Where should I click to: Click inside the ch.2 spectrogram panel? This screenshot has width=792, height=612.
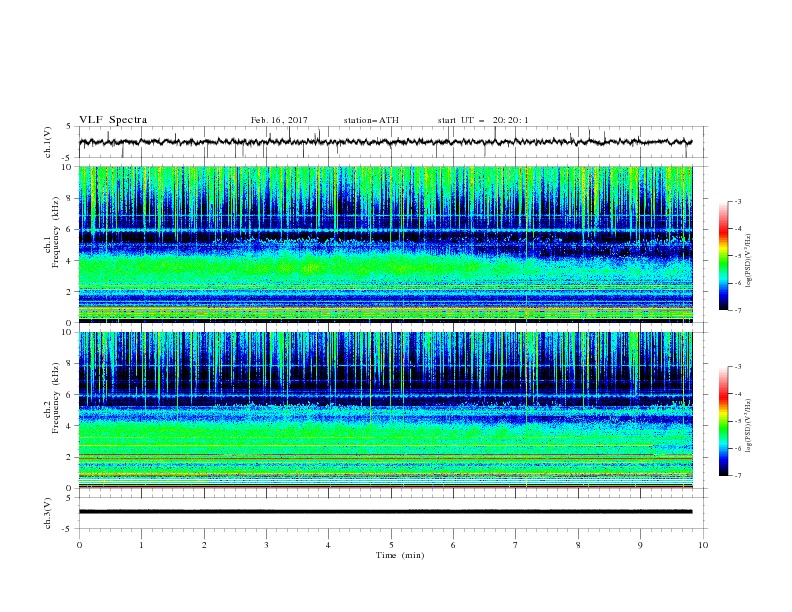(x=385, y=410)
